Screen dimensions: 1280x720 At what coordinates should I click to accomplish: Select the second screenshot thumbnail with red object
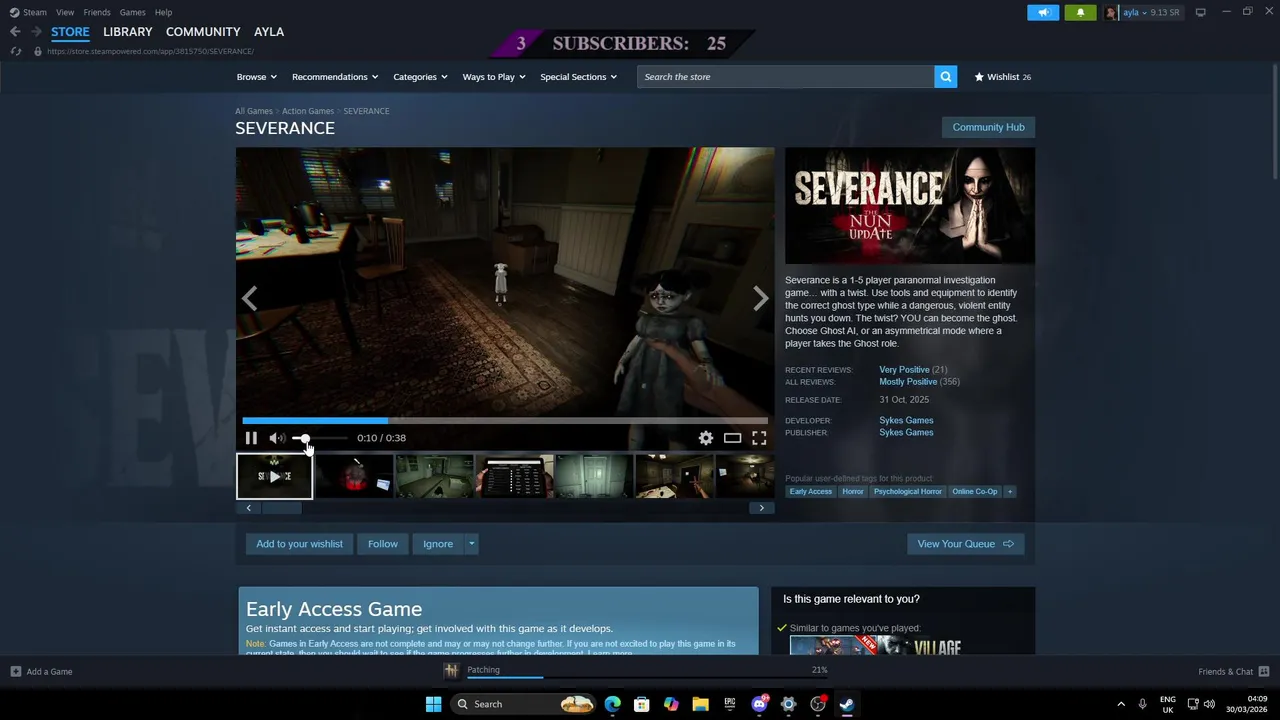pos(354,476)
